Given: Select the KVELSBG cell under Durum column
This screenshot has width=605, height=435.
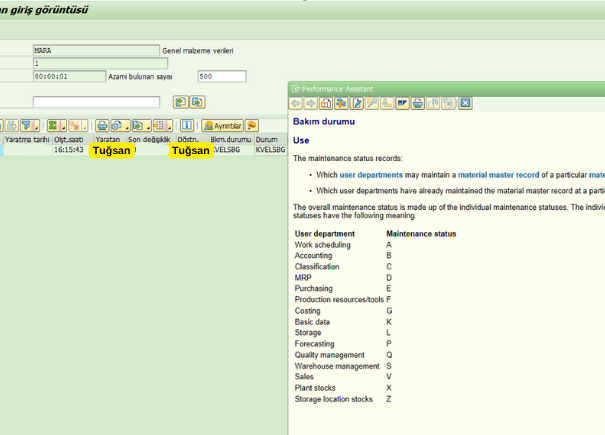Looking at the screenshot, I should 271,150.
